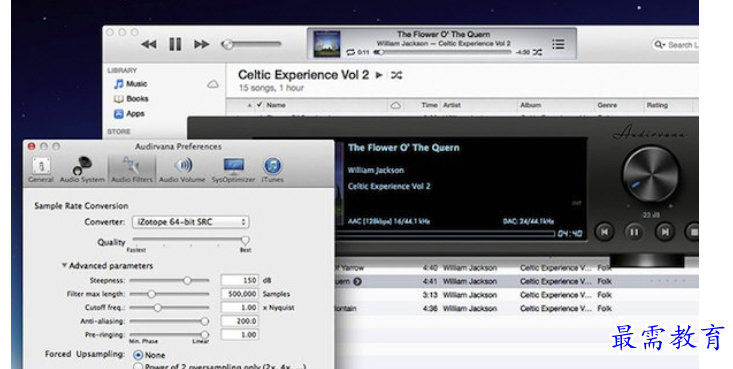
Task: Select None for Forced Upsampling
Action: click(x=138, y=355)
